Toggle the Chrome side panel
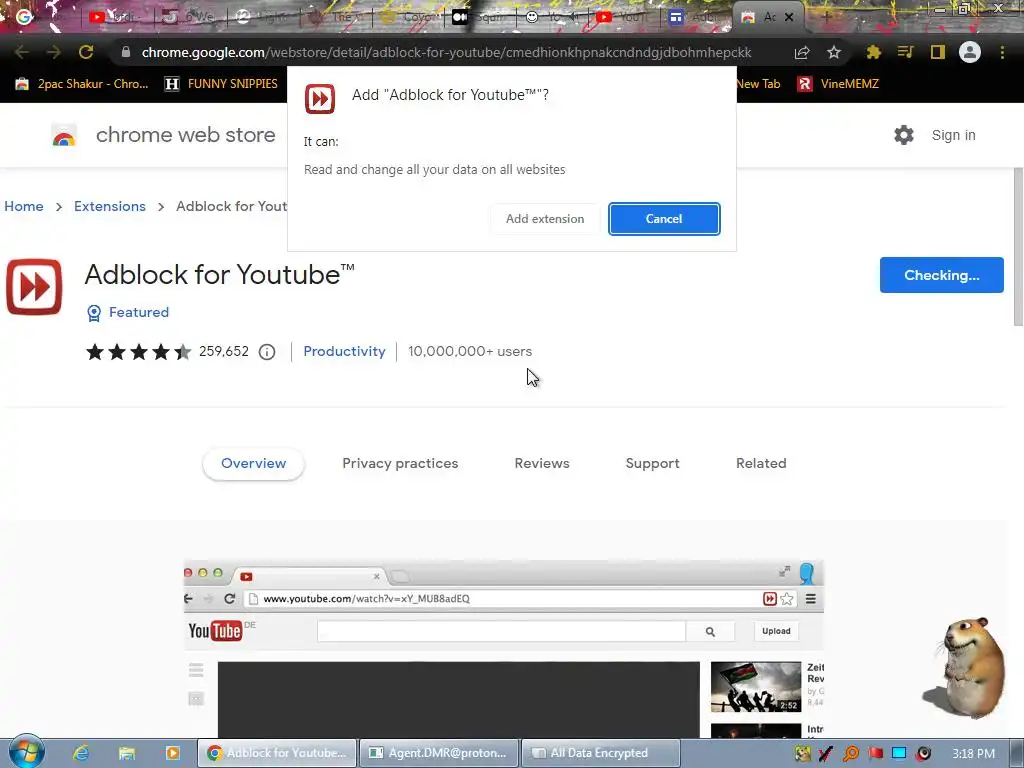This screenshot has height=768, width=1024. click(x=938, y=52)
